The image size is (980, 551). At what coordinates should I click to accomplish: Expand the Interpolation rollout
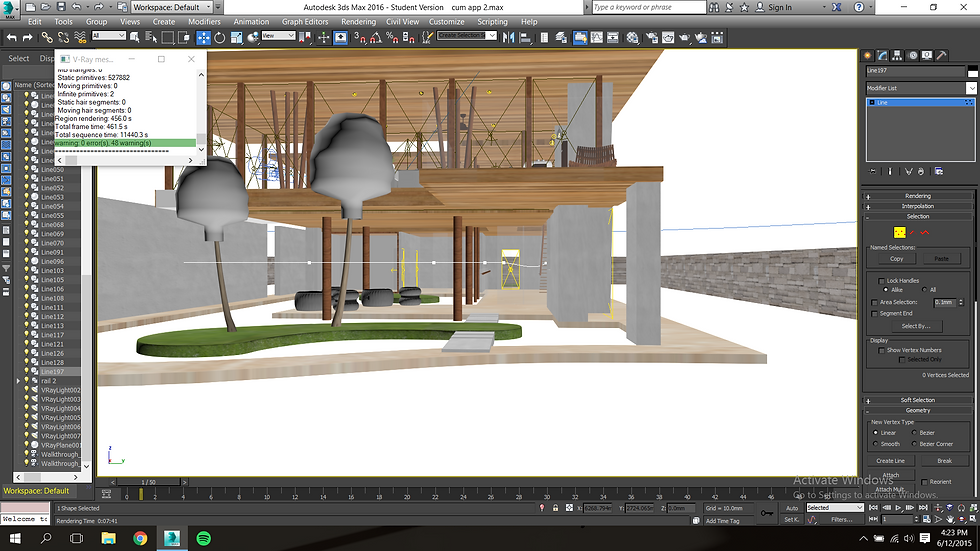tap(918, 206)
